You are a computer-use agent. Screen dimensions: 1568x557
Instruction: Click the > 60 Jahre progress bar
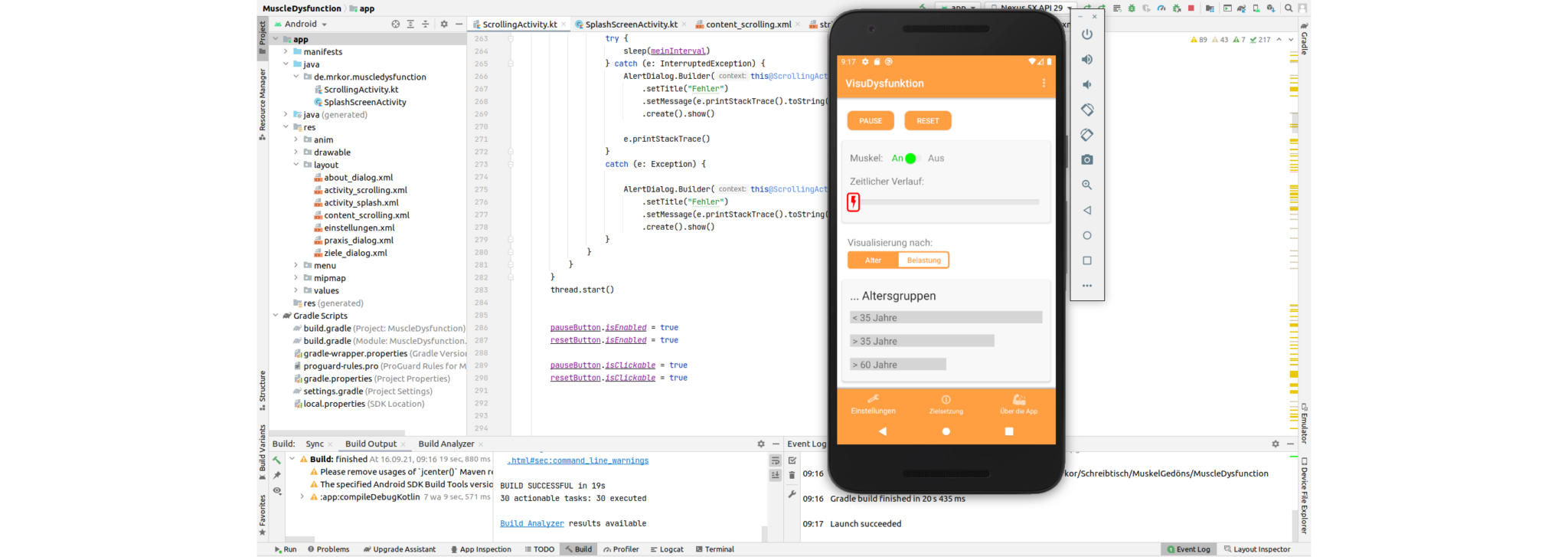897,365
